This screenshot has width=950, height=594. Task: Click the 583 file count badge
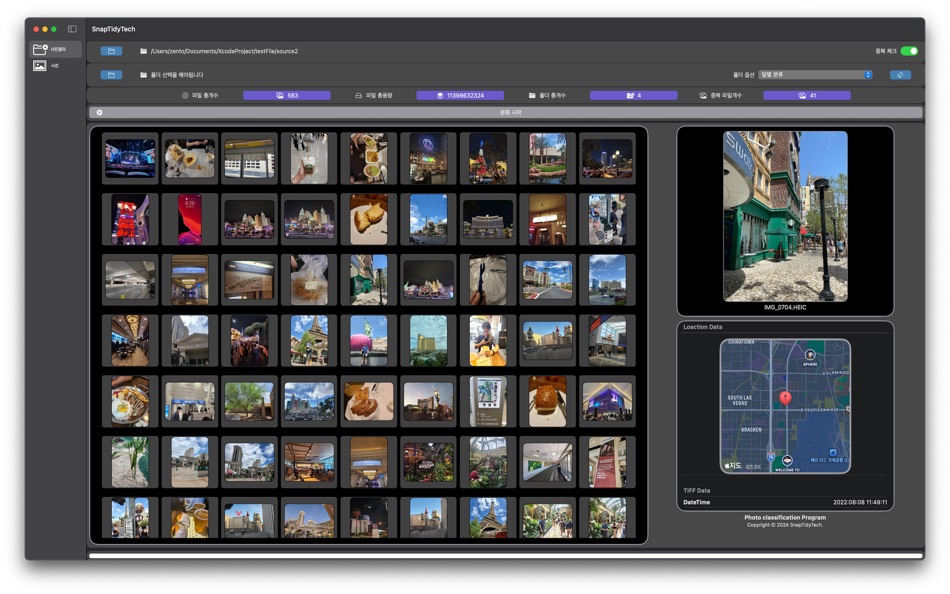tap(287, 96)
